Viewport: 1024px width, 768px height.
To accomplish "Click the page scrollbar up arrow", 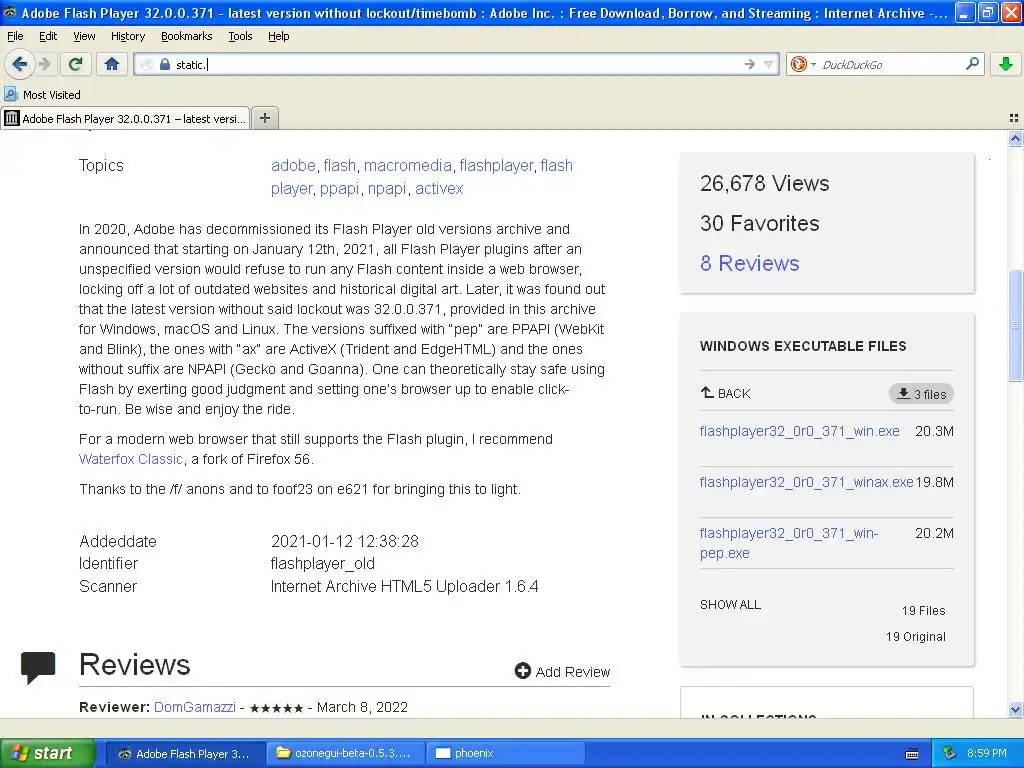I will point(1015,138).
